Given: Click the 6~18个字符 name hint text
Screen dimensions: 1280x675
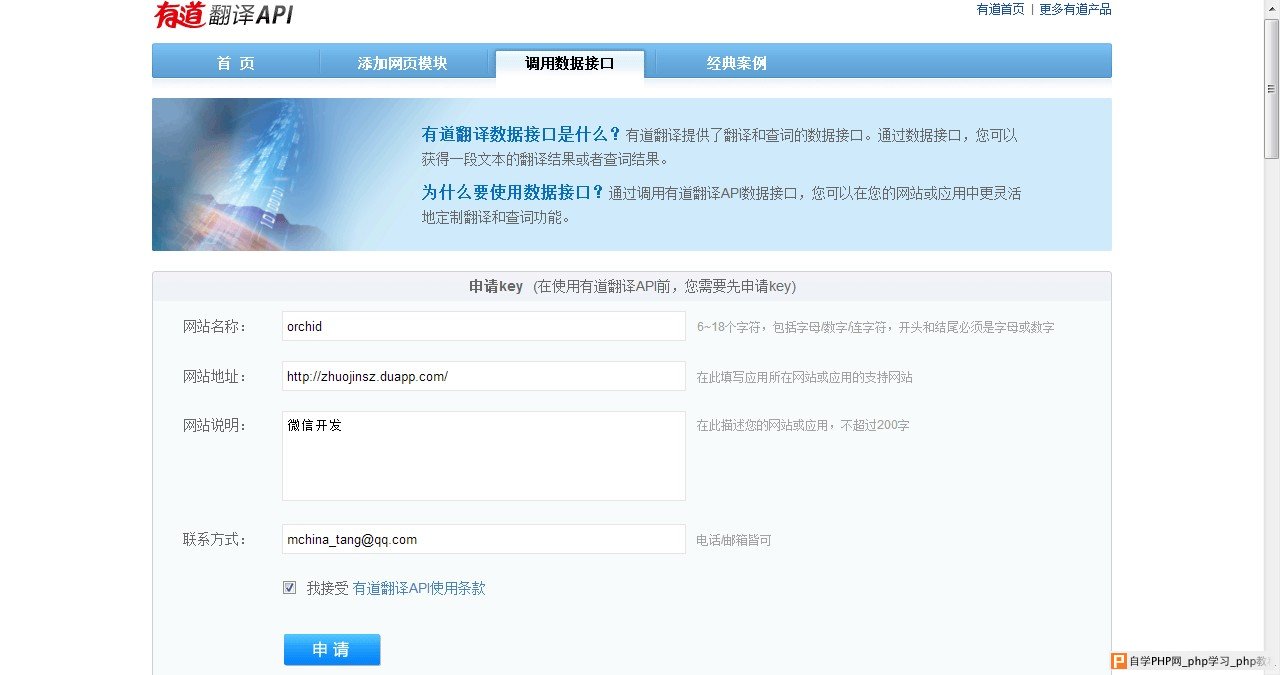Looking at the screenshot, I should (875, 327).
